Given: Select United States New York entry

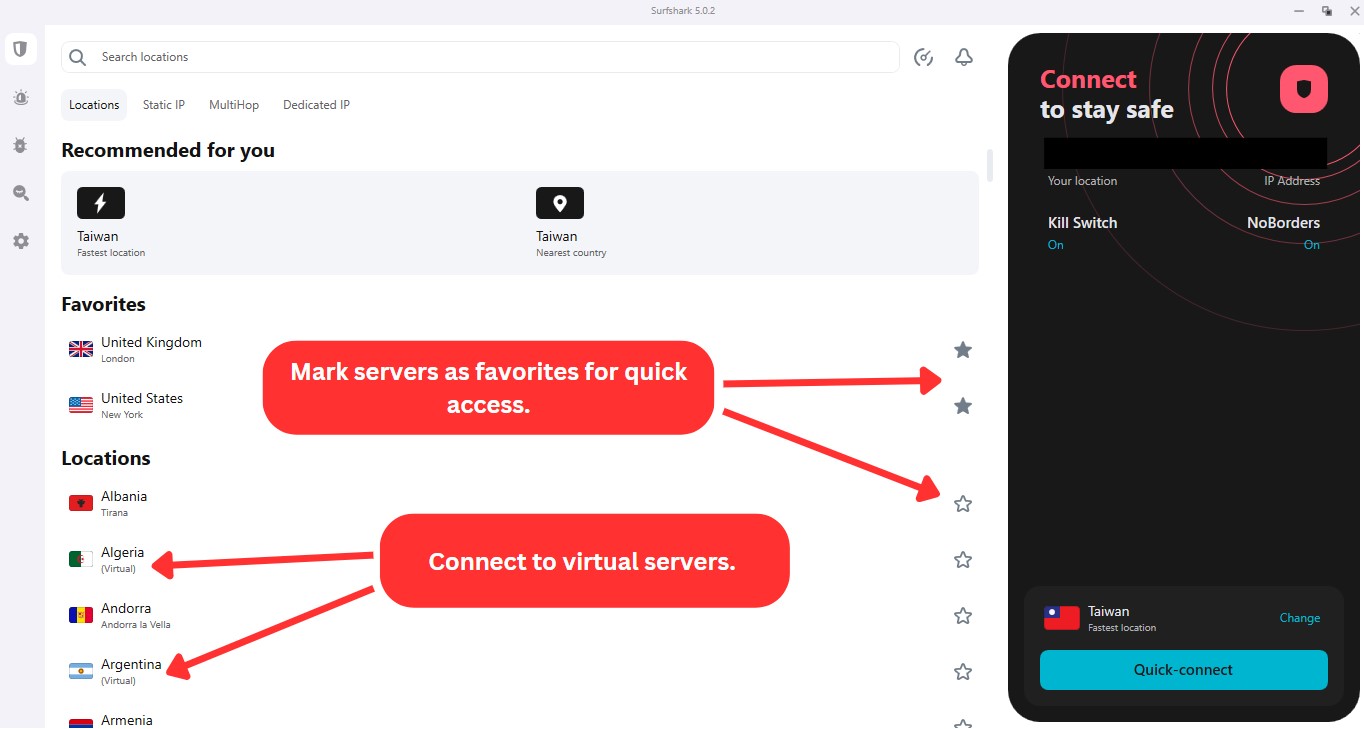Looking at the screenshot, I should click(520, 405).
